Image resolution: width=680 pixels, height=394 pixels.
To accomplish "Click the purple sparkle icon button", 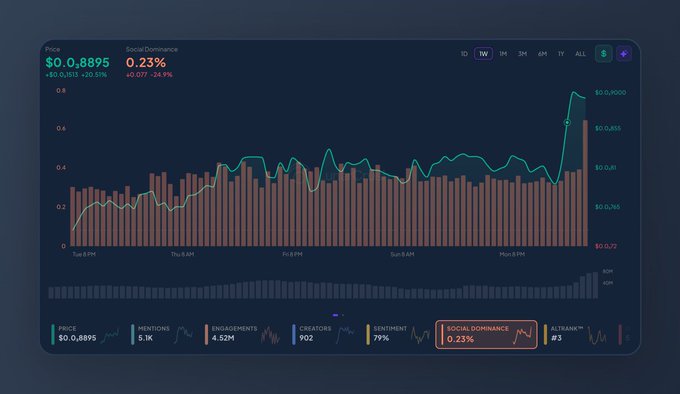I will [624, 54].
